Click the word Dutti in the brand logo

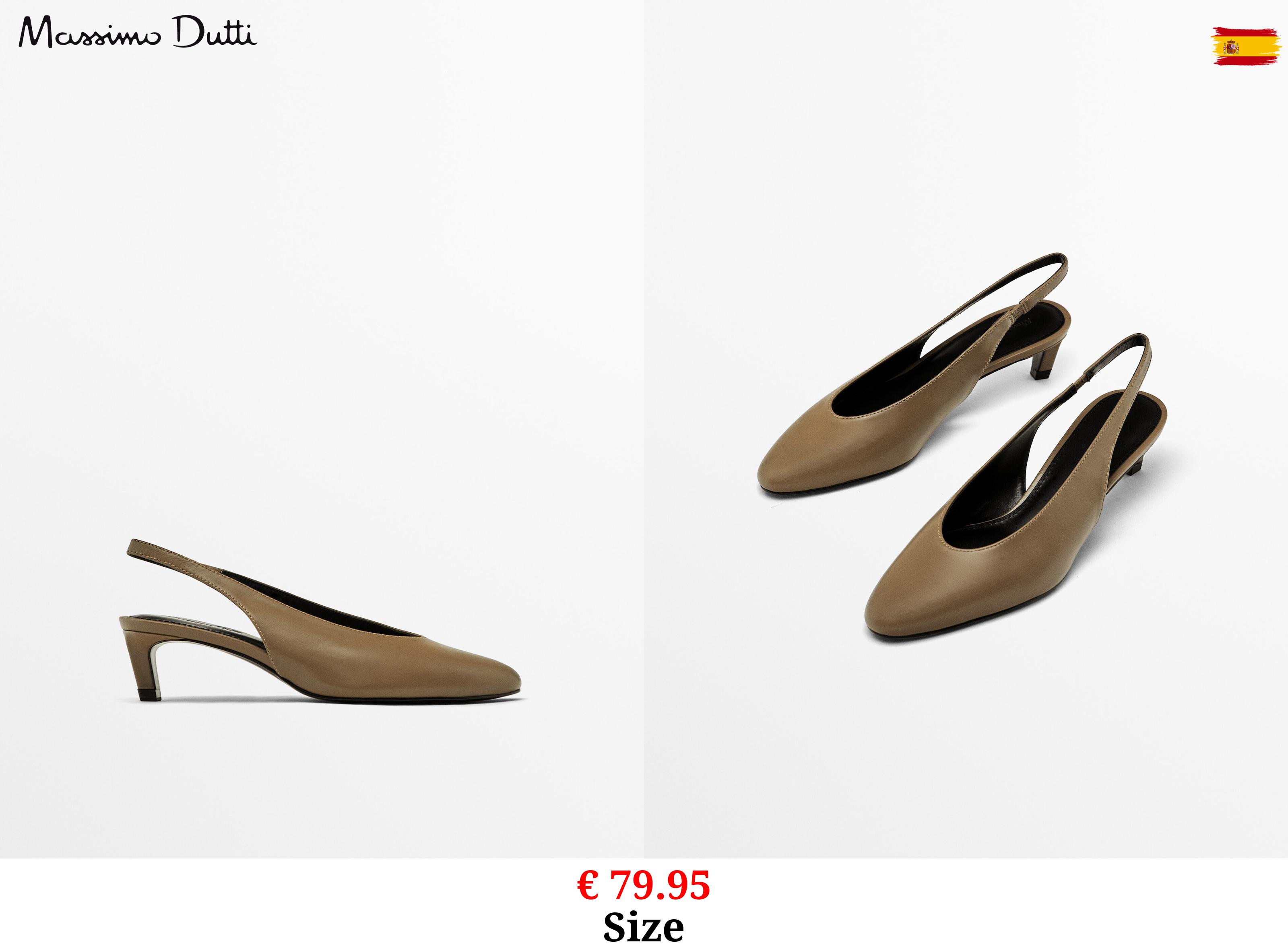pos(215,33)
